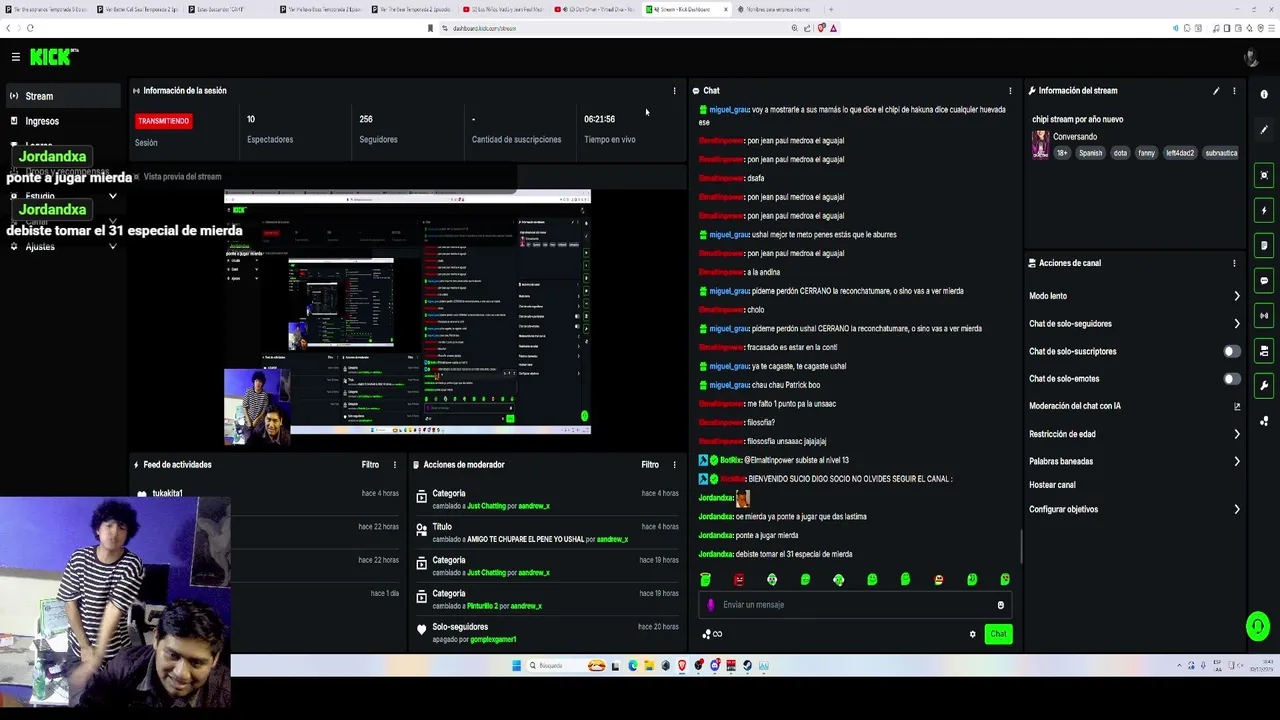Toggle Chat de solo-suscriptores switch
Image resolution: width=1280 pixels, height=720 pixels.
click(1232, 352)
